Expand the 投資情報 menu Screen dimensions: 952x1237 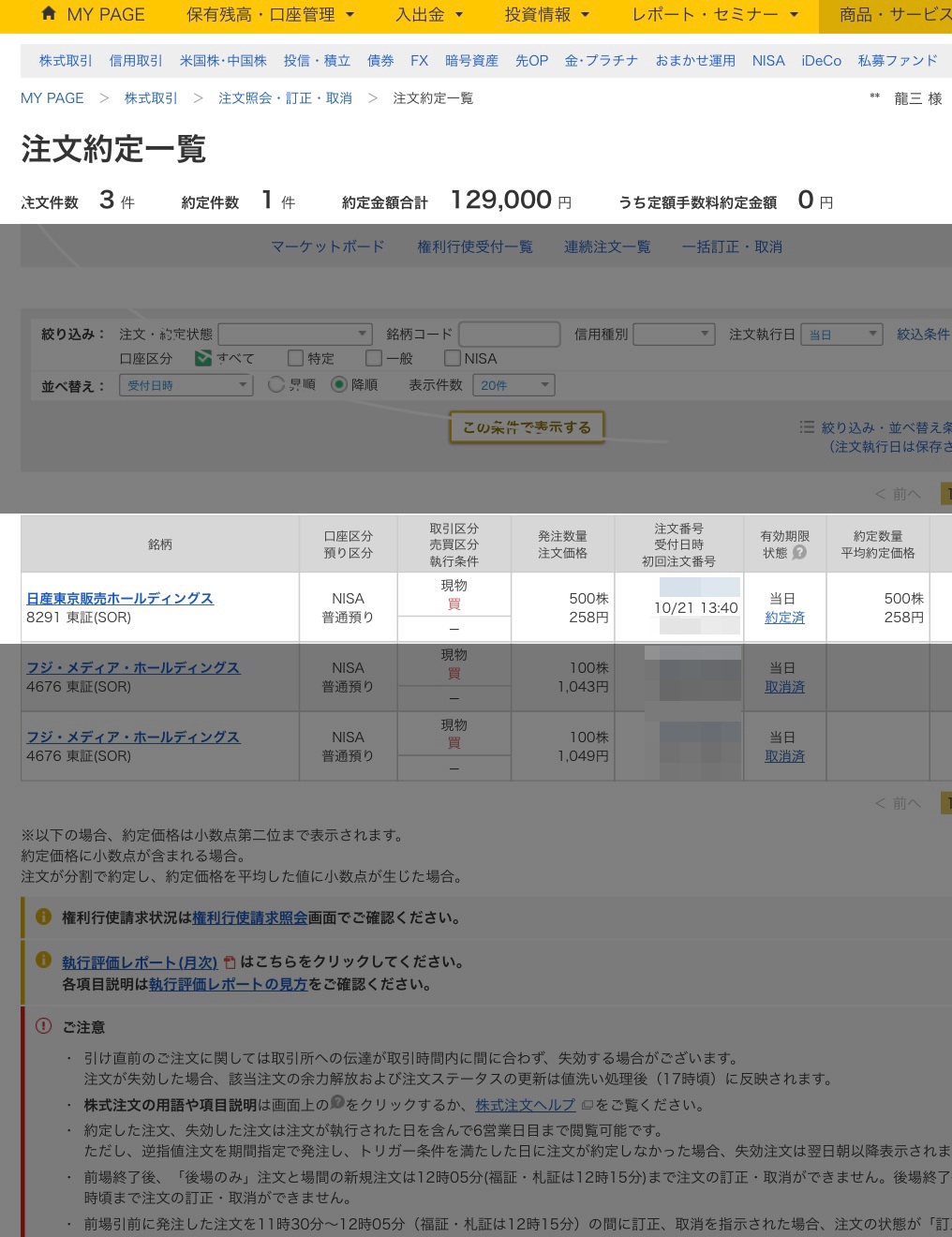(x=547, y=15)
